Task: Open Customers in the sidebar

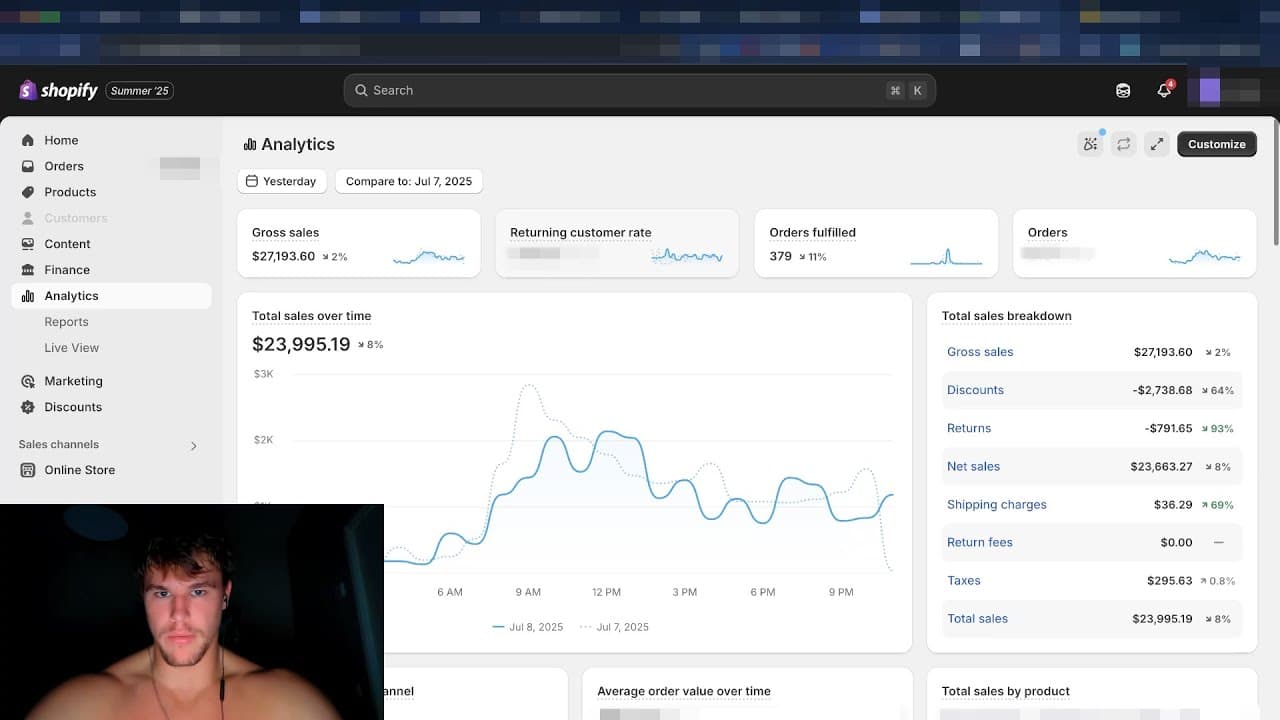Action: click(x=76, y=218)
